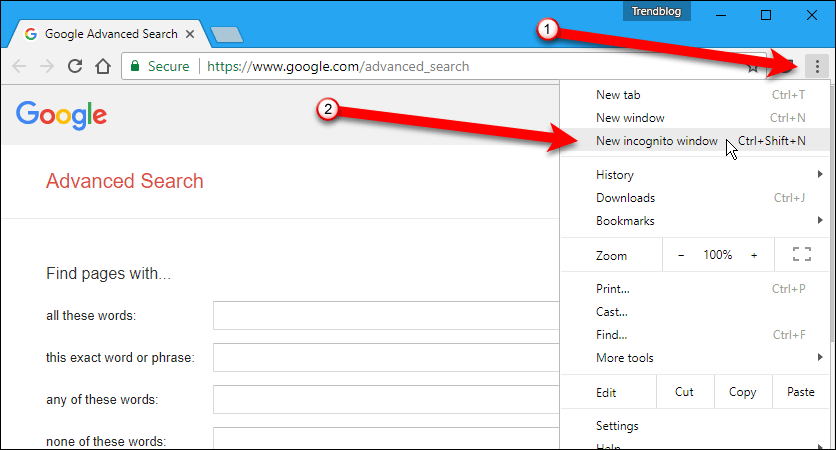Click the browser back arrow
Viewport: 836px width, 450px height.
click(x=19, y=66)
